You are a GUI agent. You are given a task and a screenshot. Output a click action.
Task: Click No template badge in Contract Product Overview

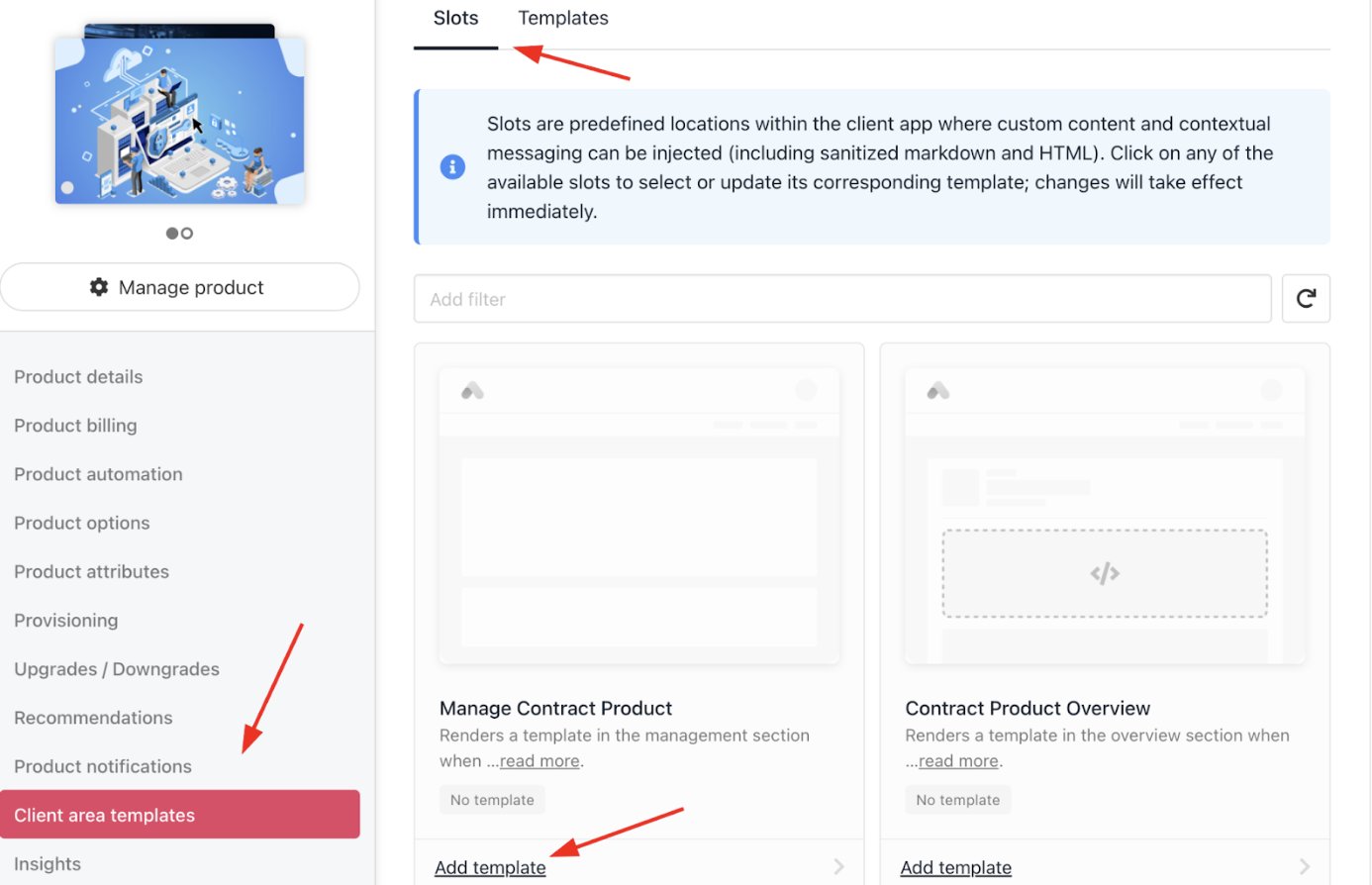pos(958,800)
